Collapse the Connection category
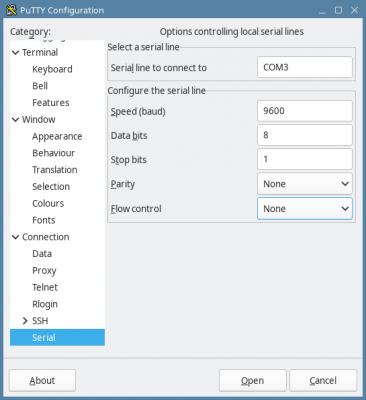Image resolution: width=366 pixels, height=400 pixels. coord(15,237)
